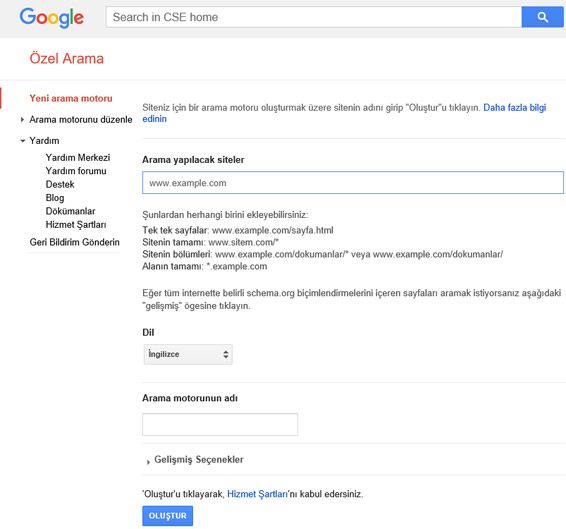566x529 pixels.
Task: Go to Destek page
Action: coord(60,184)
